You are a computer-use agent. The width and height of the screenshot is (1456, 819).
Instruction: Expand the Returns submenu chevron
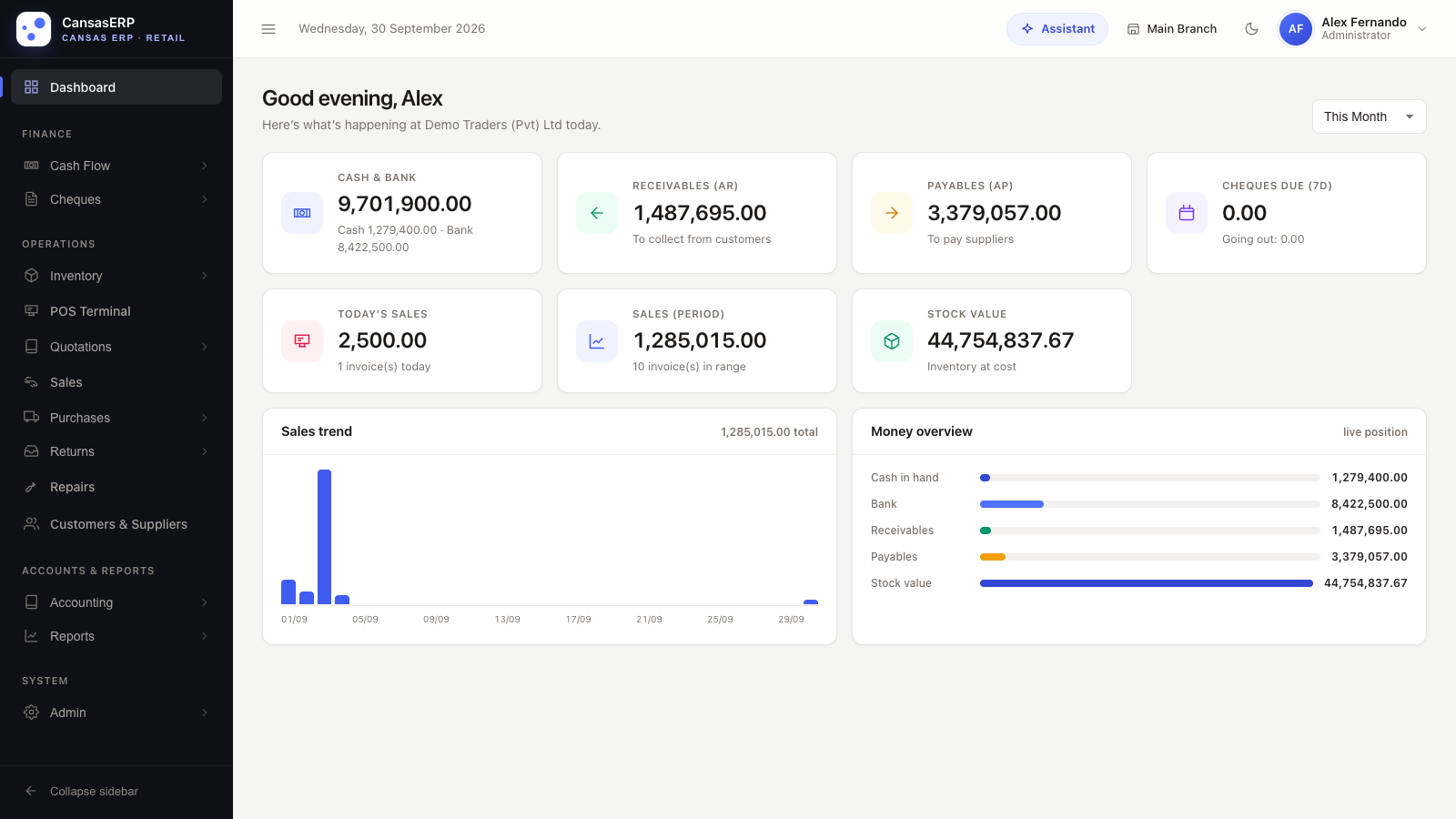(205, 451)
